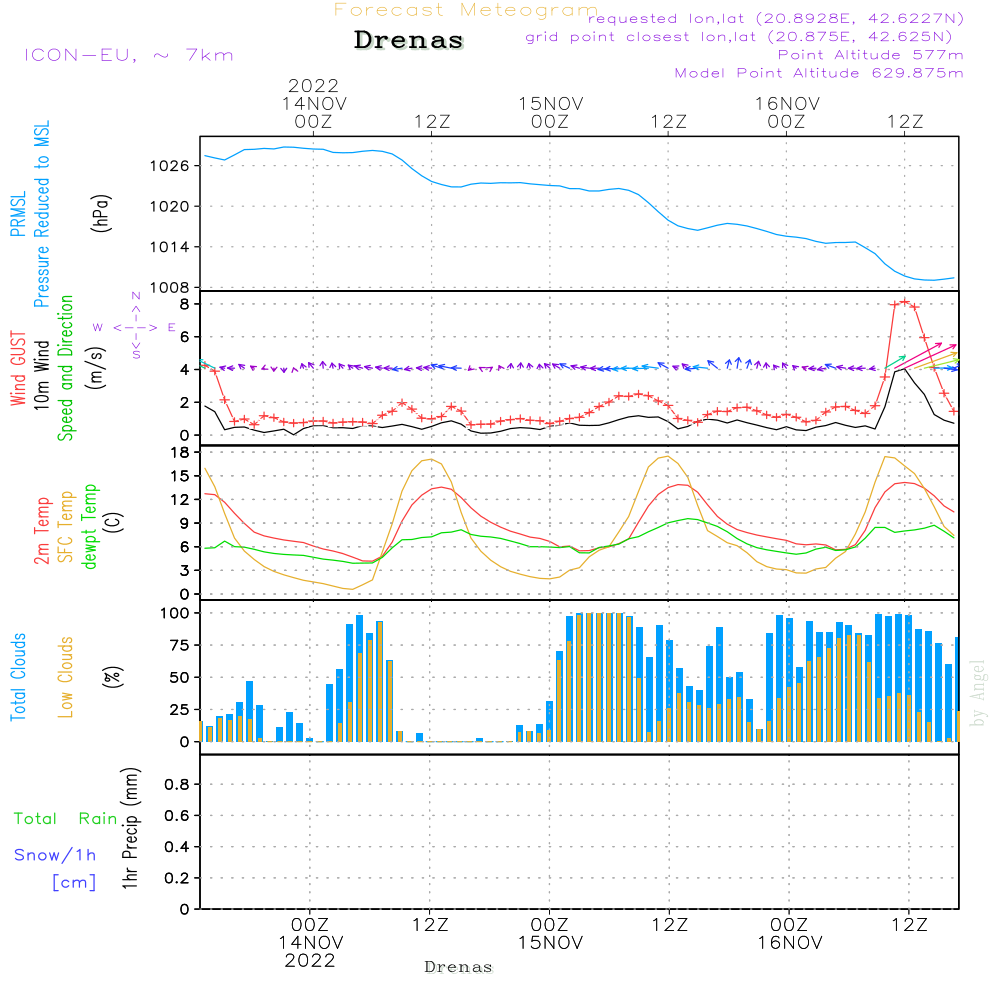Viewport: 1000px width, 1000px height.
Task: Click the "Pressure Reduced to MSL" label
Action: tap(41, 214)
